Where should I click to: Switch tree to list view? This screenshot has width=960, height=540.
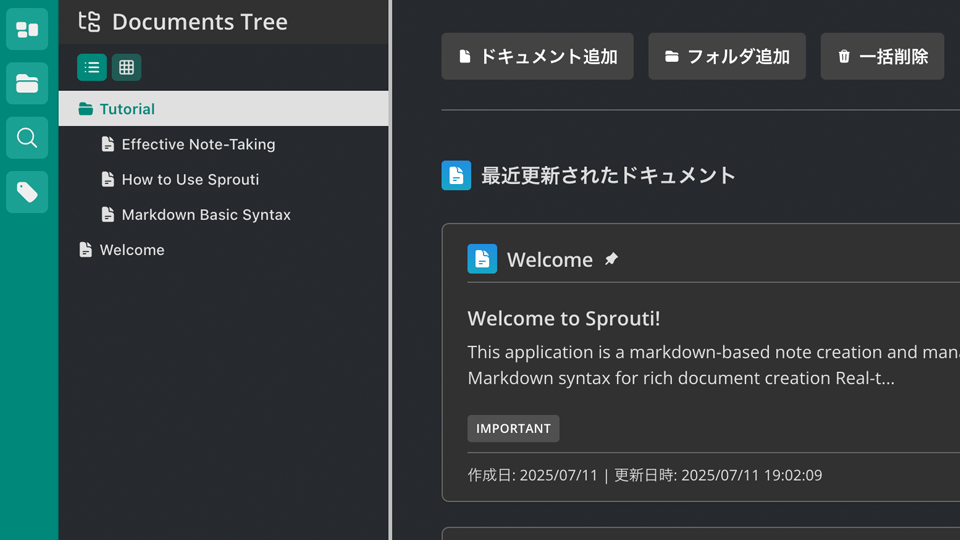click(x=92, y=67)
